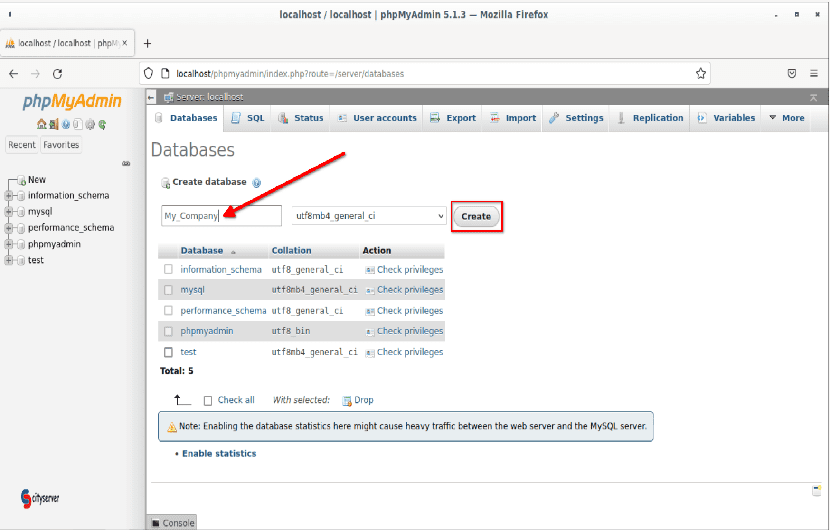This screenshot has height=530, width=830.
Task: Open the User accounts tab
Action: pos(377,118)
